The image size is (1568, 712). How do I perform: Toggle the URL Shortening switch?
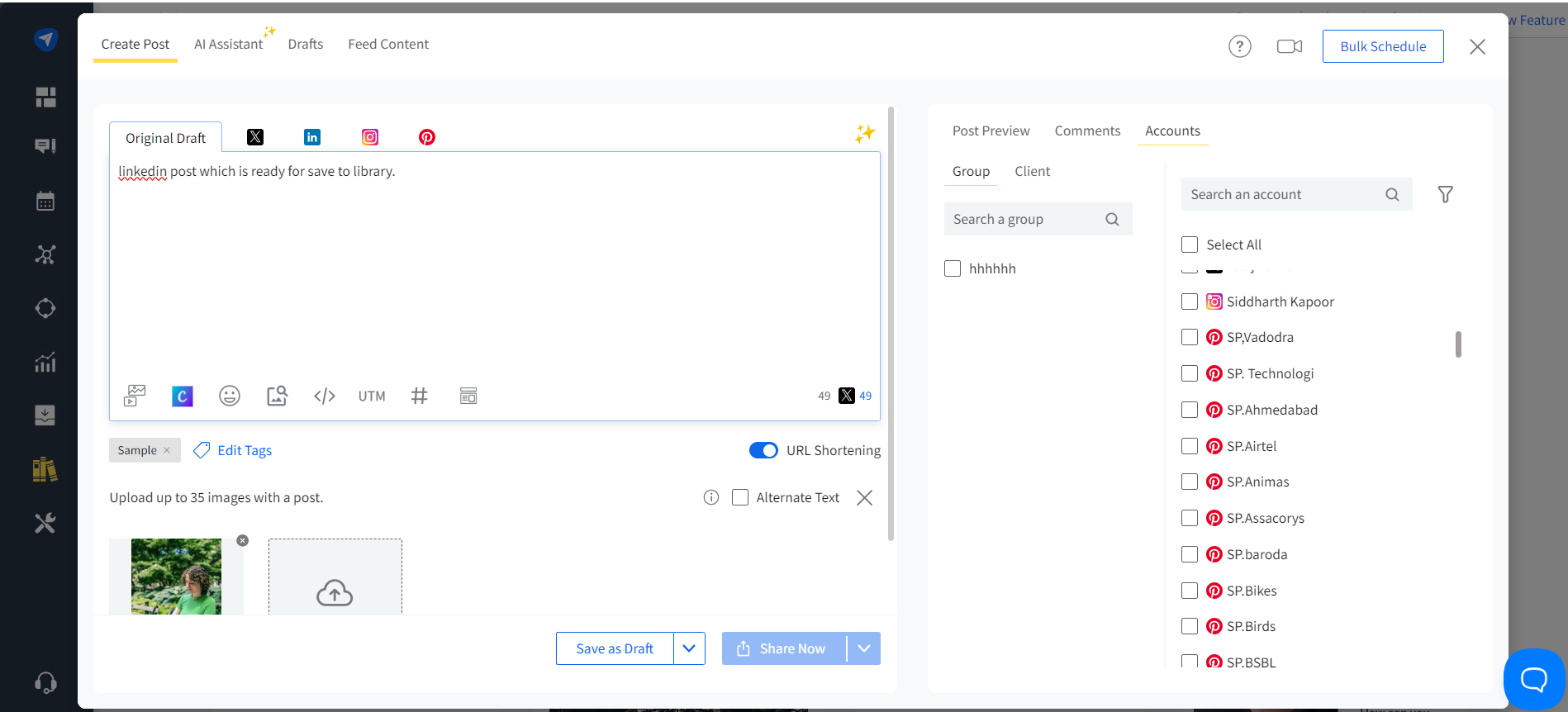click(763, 450)
